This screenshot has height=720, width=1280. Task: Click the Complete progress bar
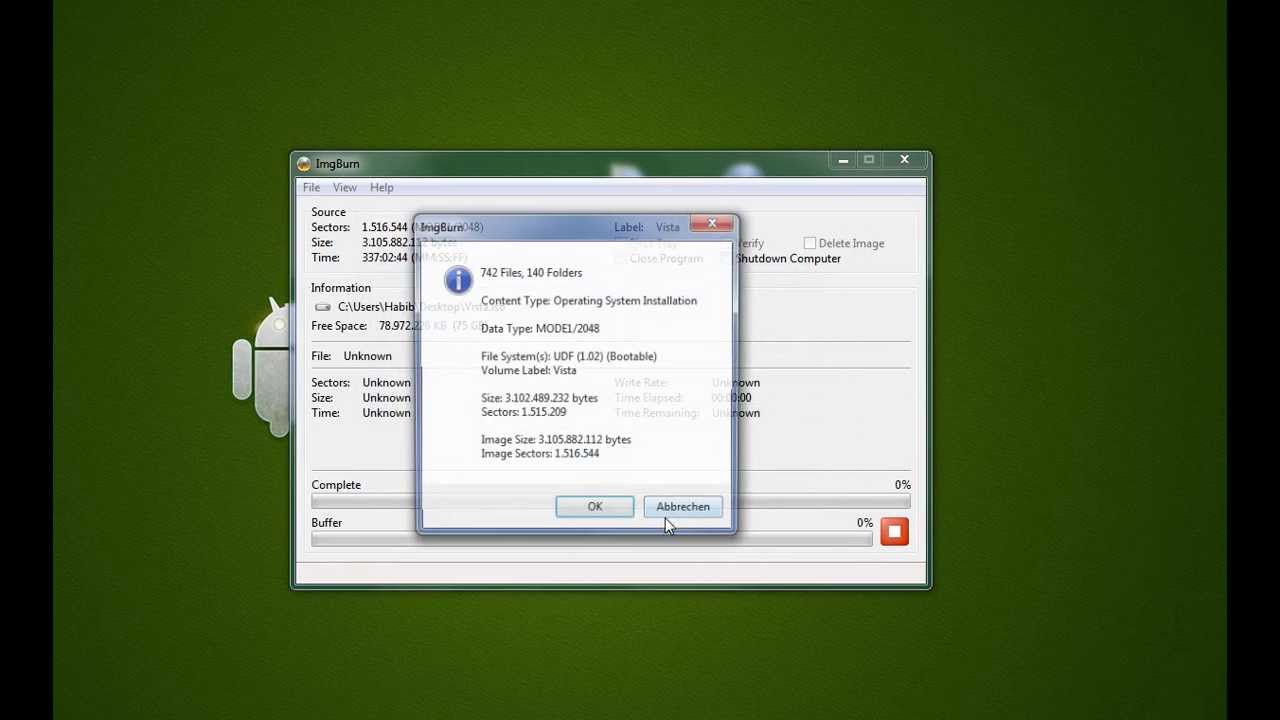click(610, 501)
